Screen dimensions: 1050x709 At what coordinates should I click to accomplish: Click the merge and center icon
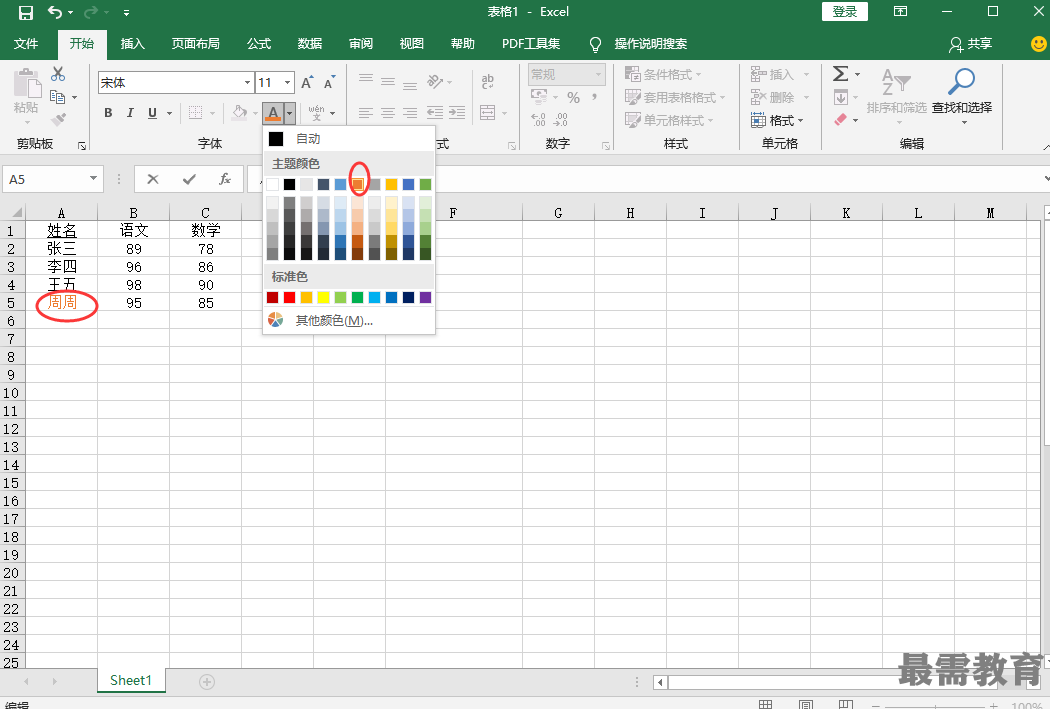(x=488, y=112)
